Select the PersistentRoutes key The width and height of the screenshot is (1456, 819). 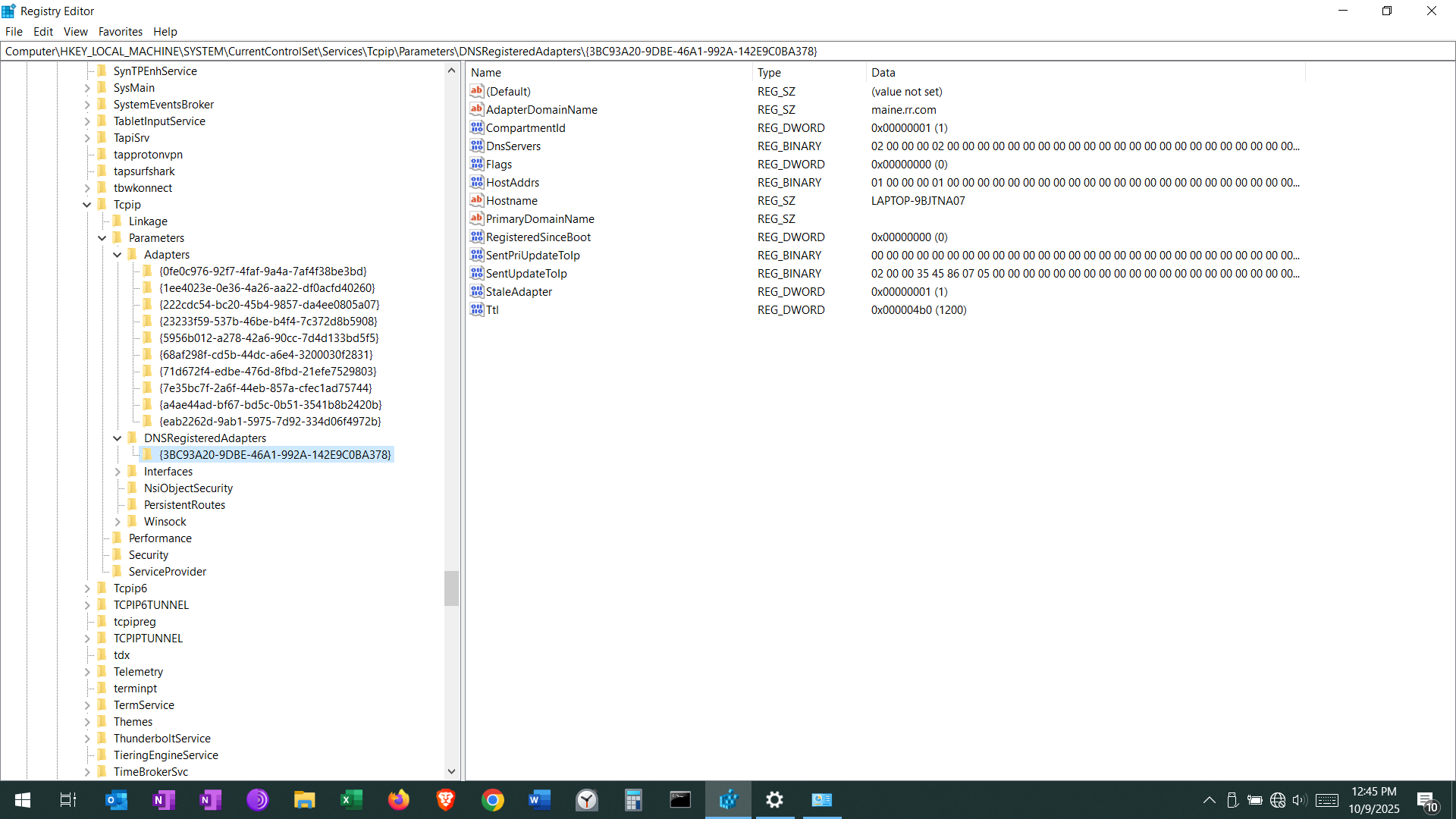pos(184,504)
